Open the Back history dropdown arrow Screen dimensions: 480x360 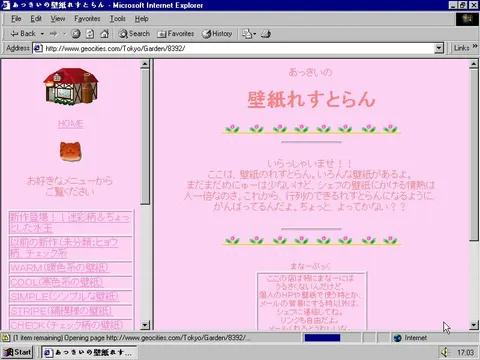(42, 34)
